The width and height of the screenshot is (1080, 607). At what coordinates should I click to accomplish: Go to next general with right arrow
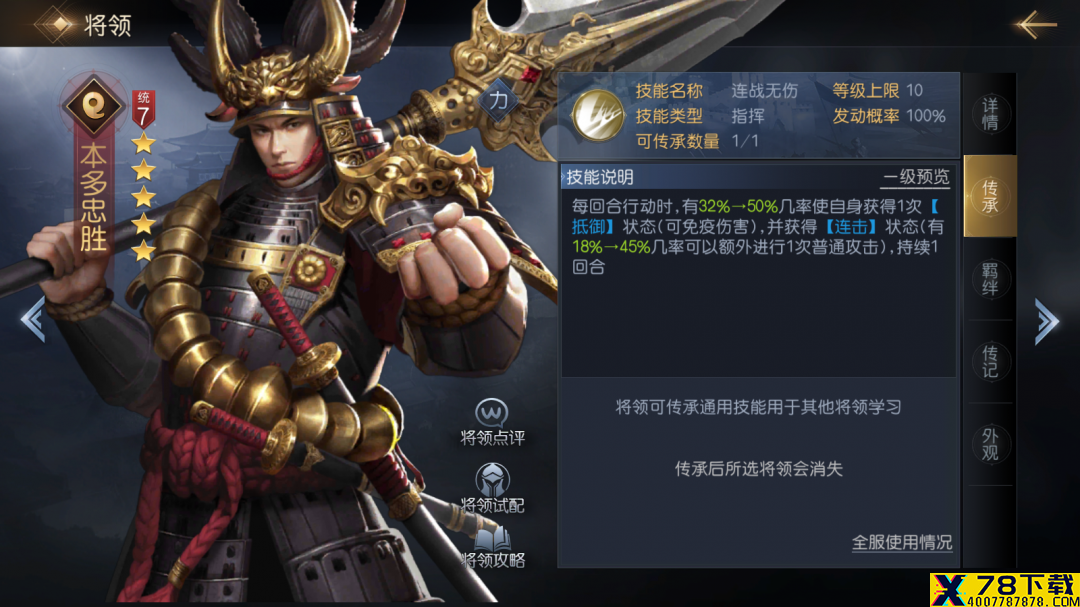1047,320
